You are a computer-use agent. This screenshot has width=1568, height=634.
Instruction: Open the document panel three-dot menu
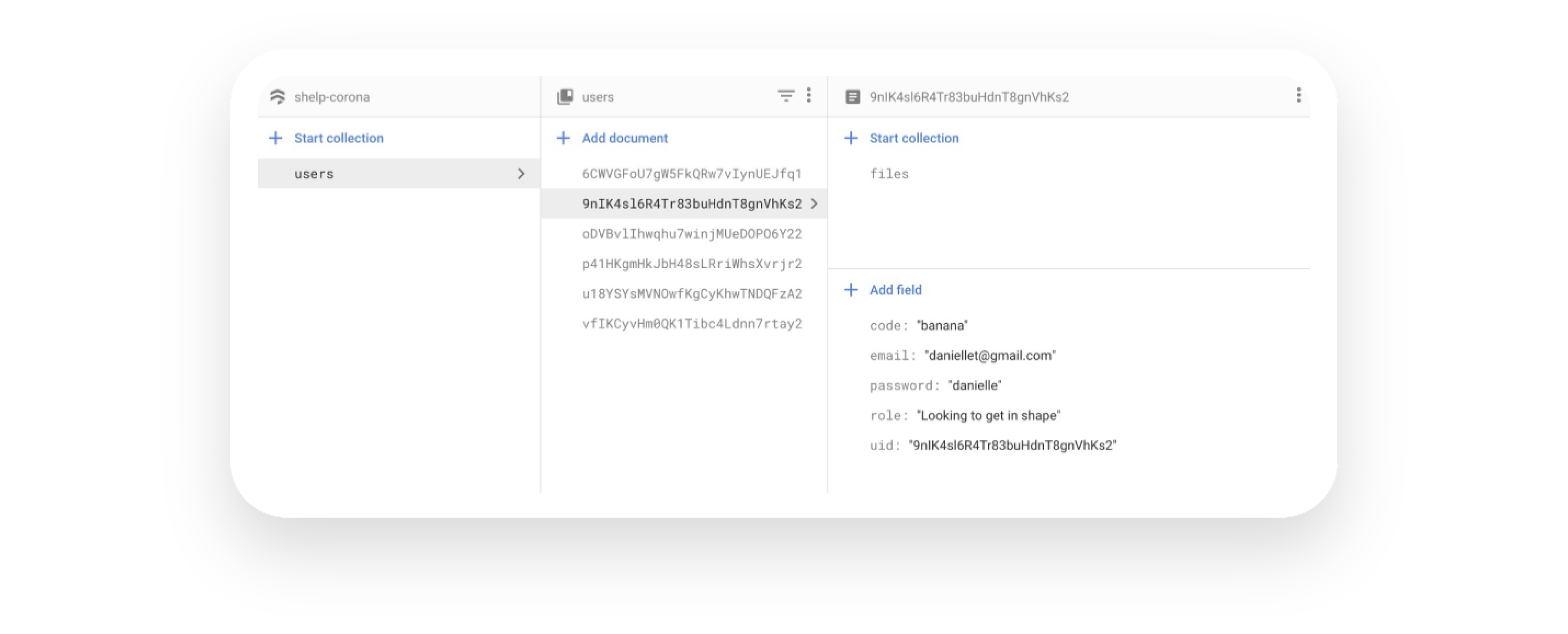tap(1299, 95)
